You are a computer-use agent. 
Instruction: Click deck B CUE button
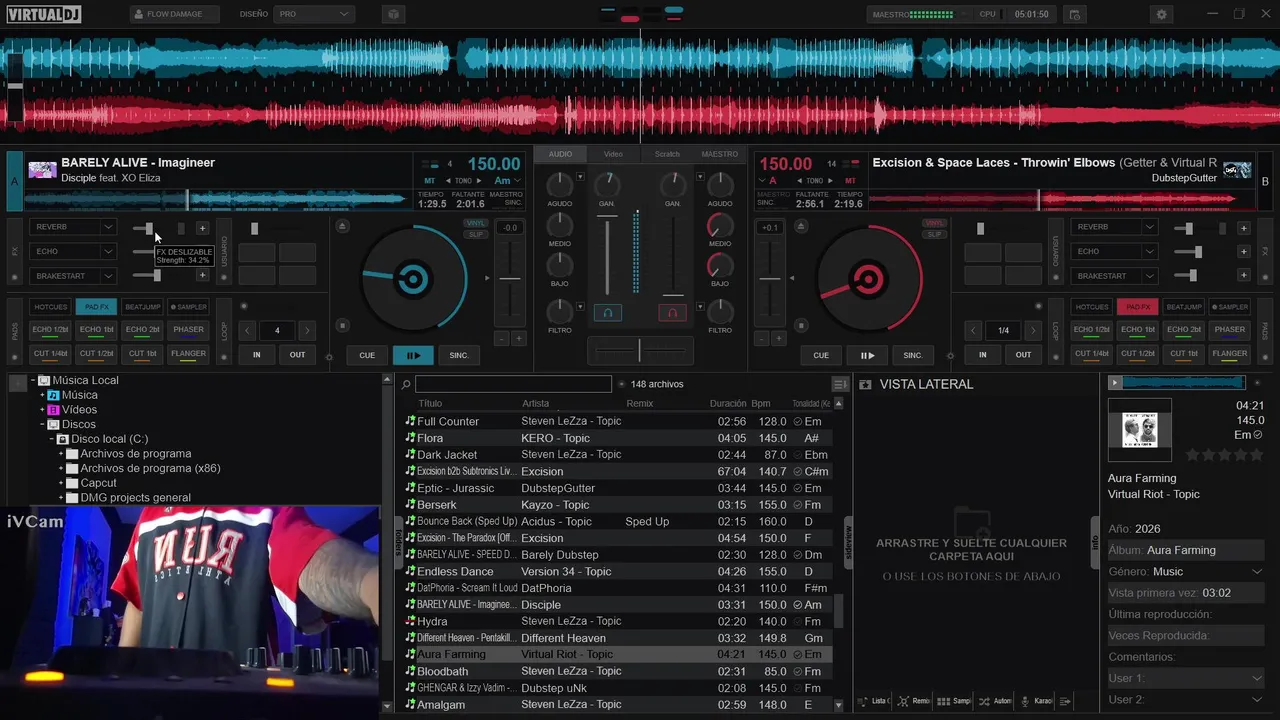pos(821,355)
